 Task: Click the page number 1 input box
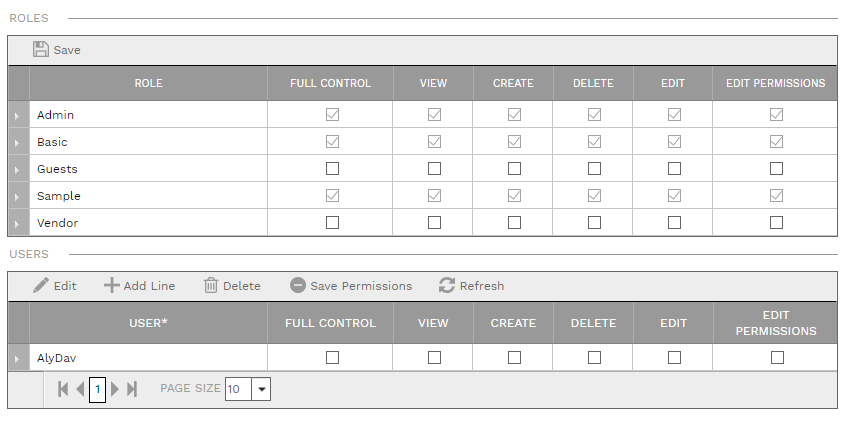coord(97,389)
